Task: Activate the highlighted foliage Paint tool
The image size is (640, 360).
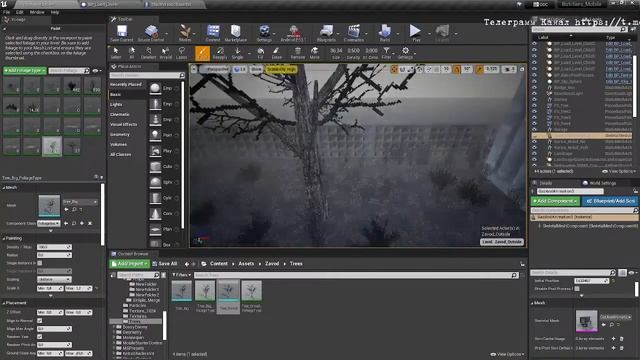Action: pyautogui.click(x=202, y=53)
